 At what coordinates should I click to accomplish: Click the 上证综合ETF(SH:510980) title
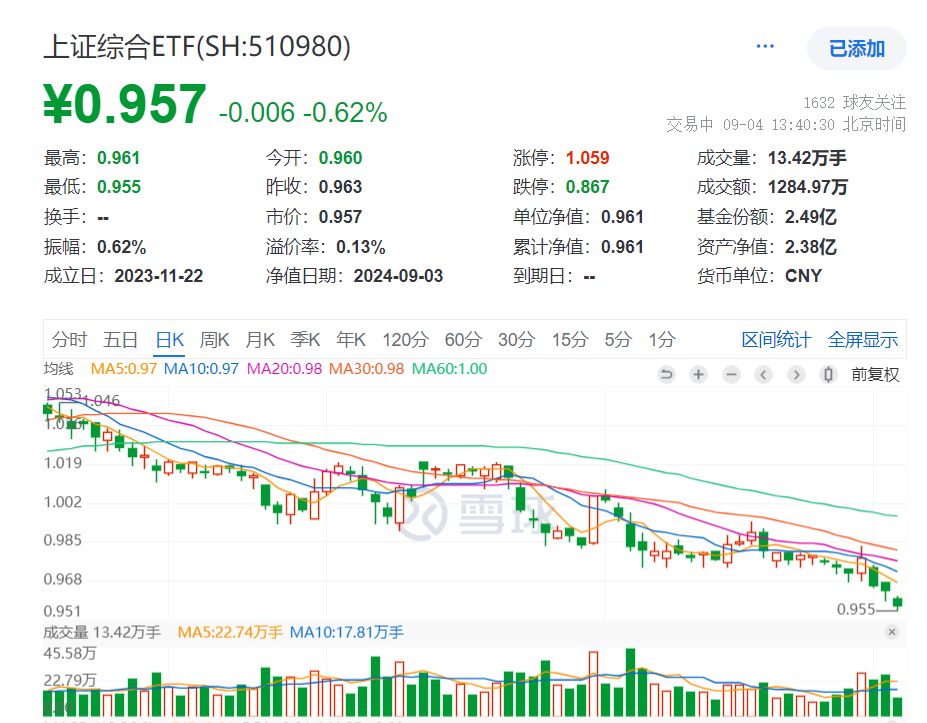click(197, 47)
